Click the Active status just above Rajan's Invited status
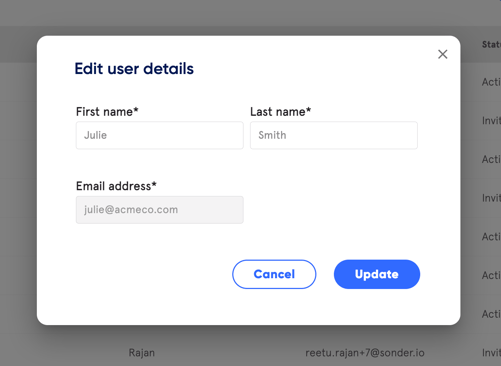This screenshot has width=501, height=366. (491, 314)
